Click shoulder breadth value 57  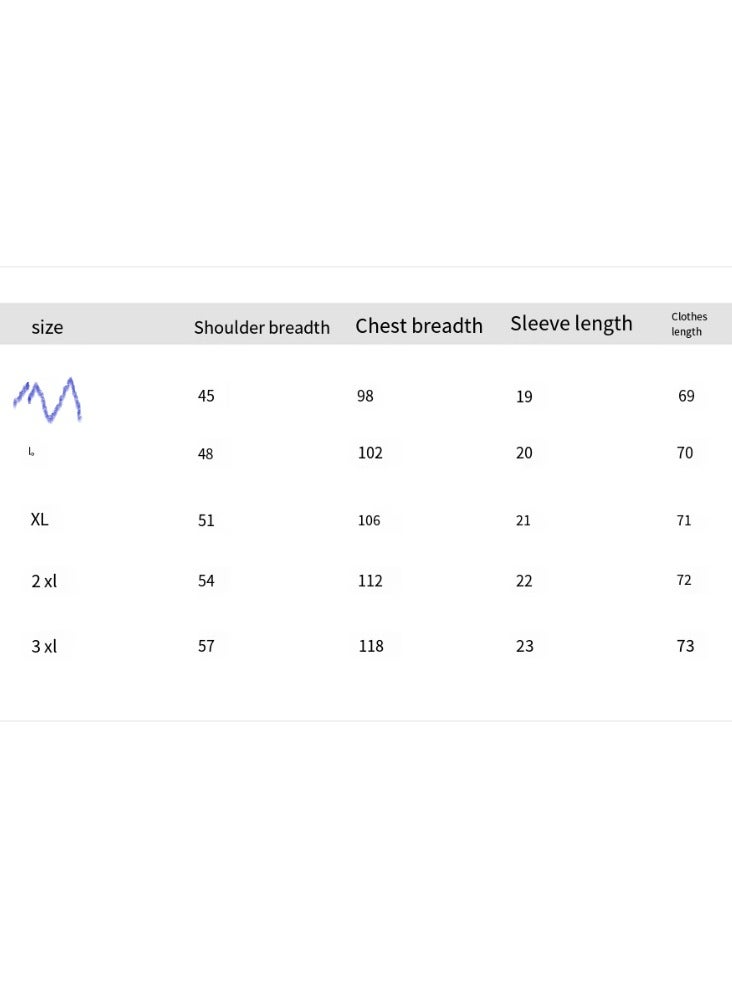pos(206,646)
